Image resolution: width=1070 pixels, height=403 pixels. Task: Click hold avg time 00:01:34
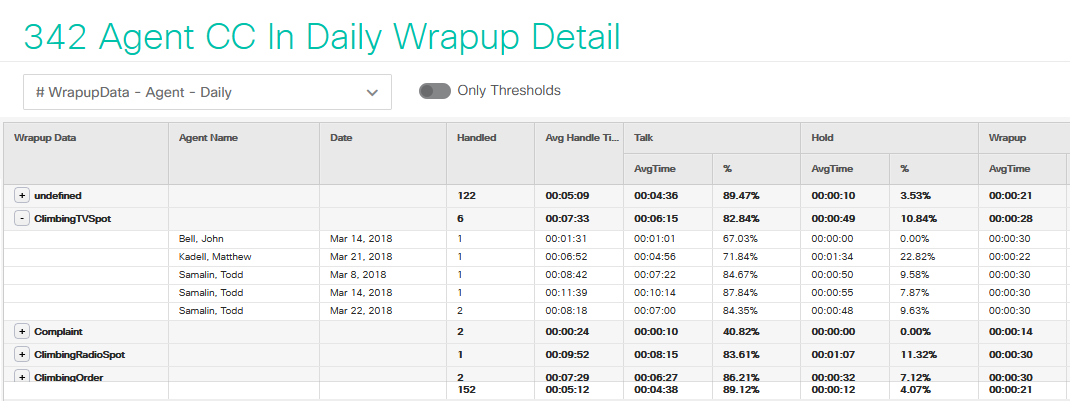pos(833,257)
